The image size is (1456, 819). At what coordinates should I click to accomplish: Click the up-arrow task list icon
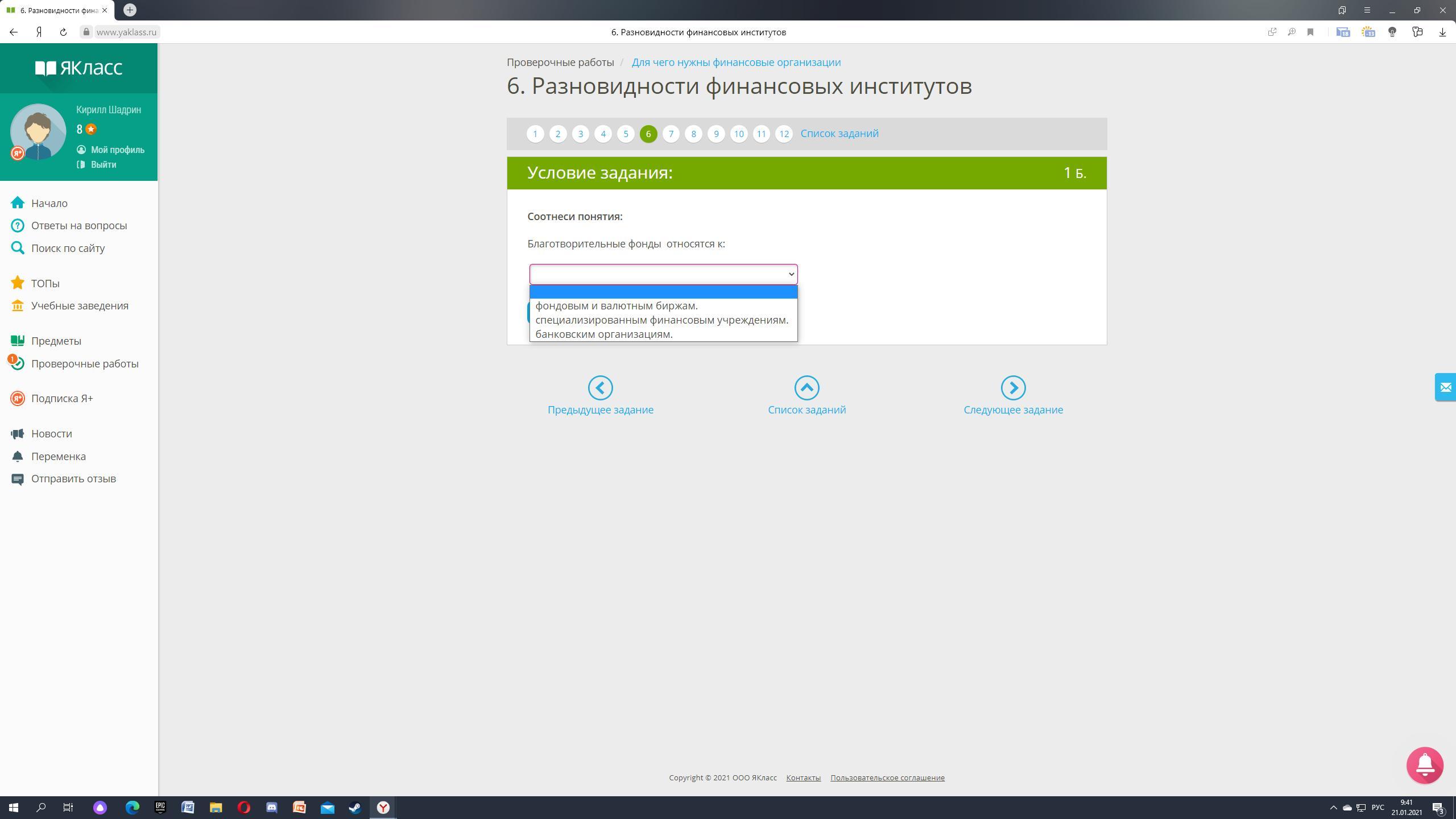pyautogui.click(x=806, y=388)
